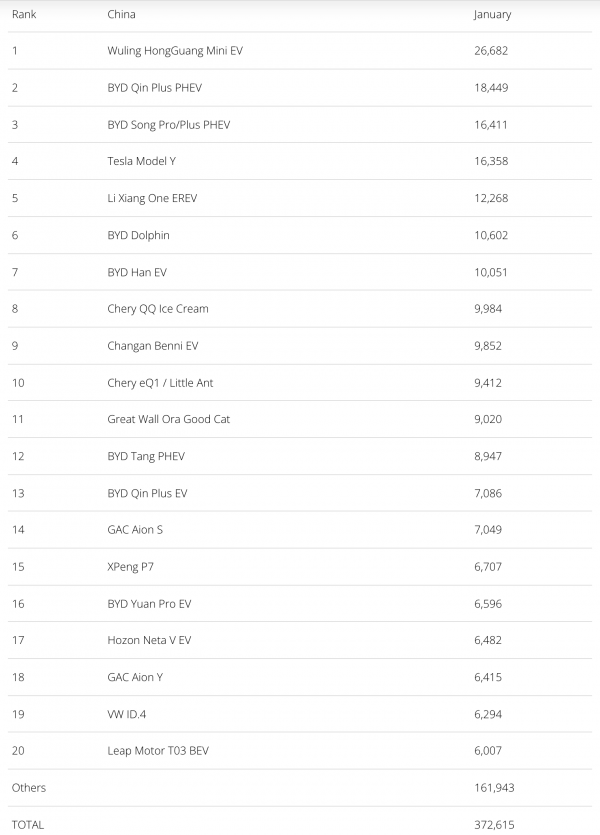Click the Chery QQ Ice Cream entry
This screenshot has height=835, width=600.
point(158,309)
